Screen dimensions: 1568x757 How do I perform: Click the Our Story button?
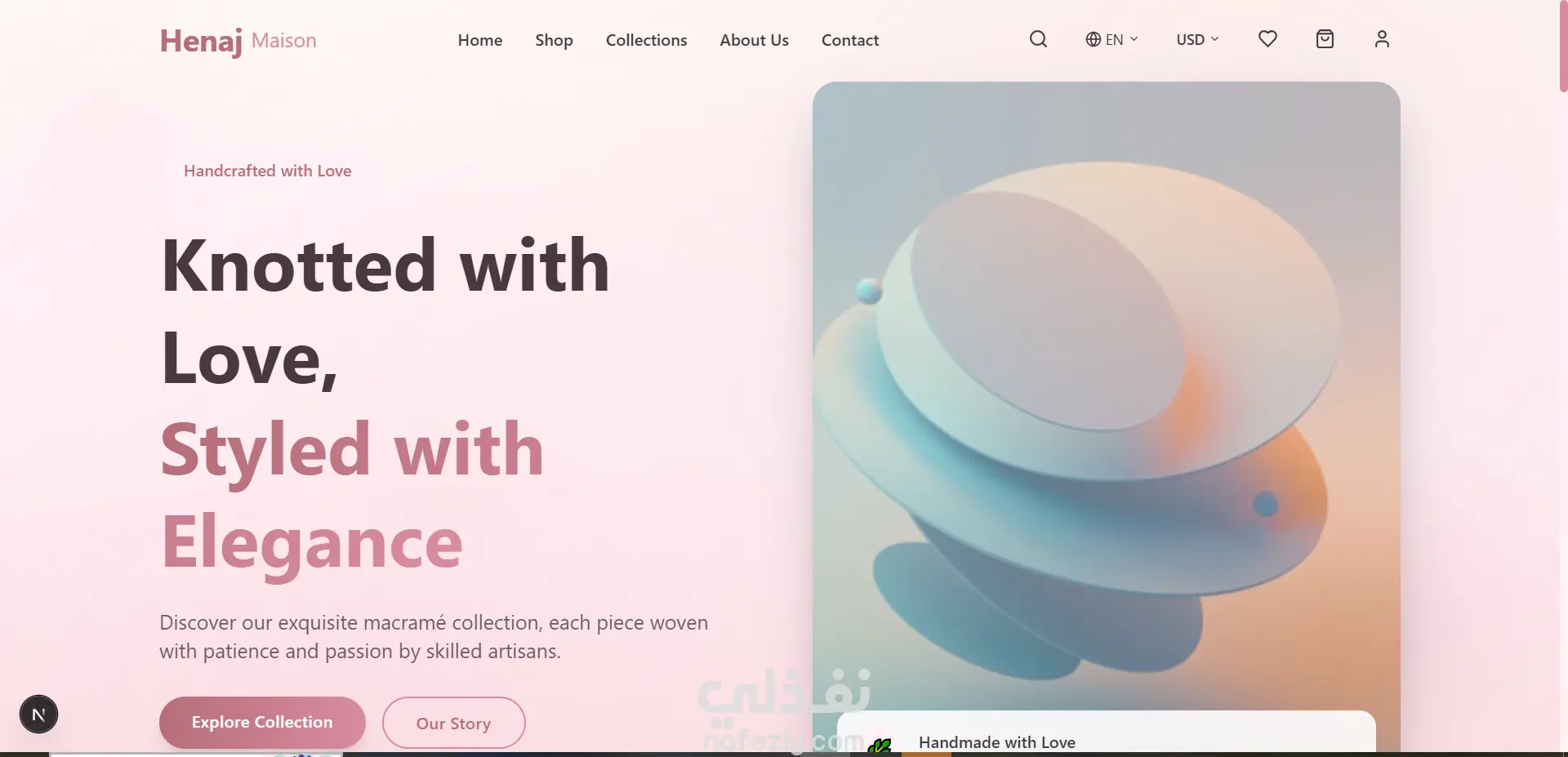pyautogui.click(x=453, y=723)
